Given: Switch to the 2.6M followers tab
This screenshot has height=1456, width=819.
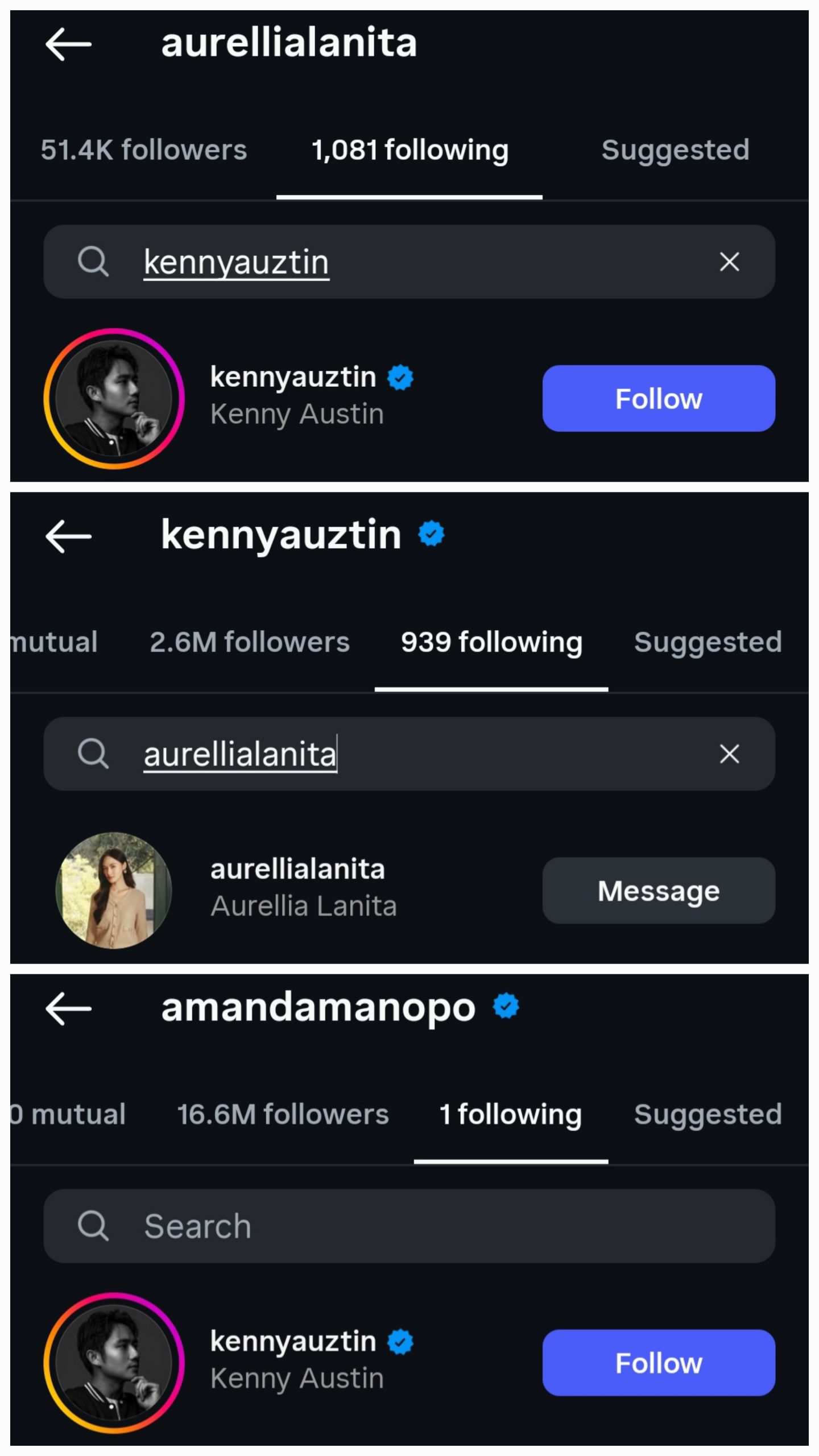Looking at the screenshot, I should point(249,642).
